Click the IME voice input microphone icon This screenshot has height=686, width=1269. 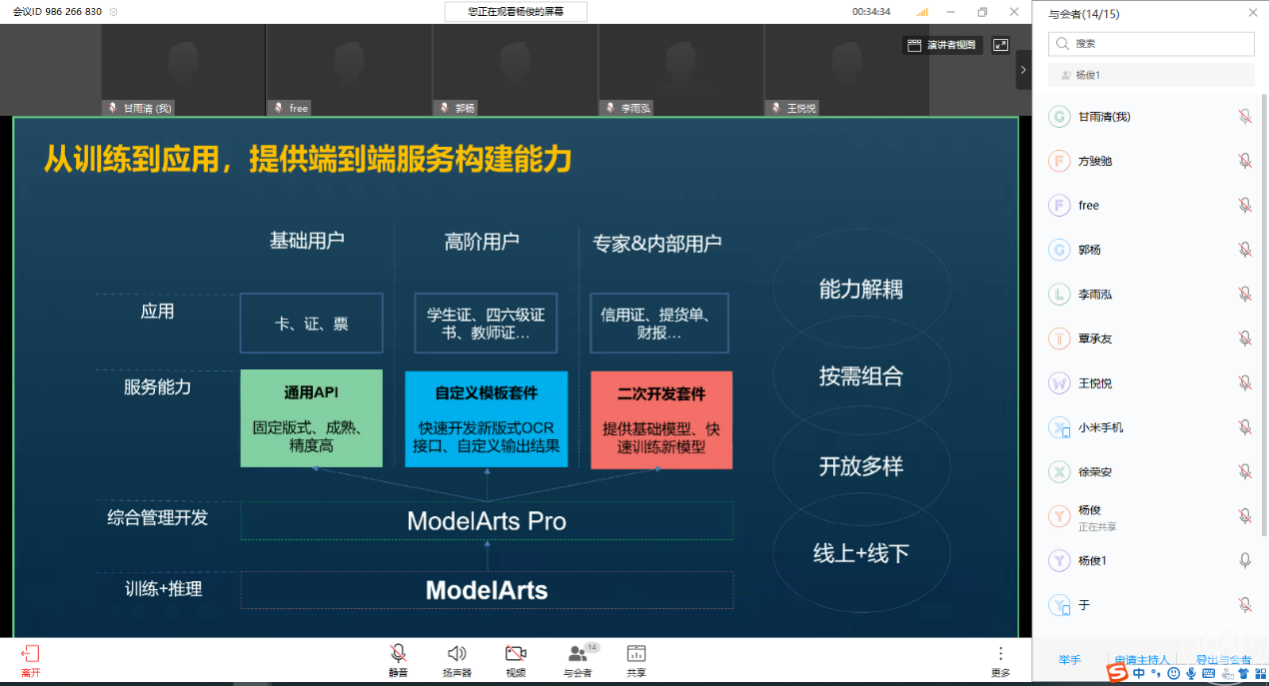coord(1190,674)
